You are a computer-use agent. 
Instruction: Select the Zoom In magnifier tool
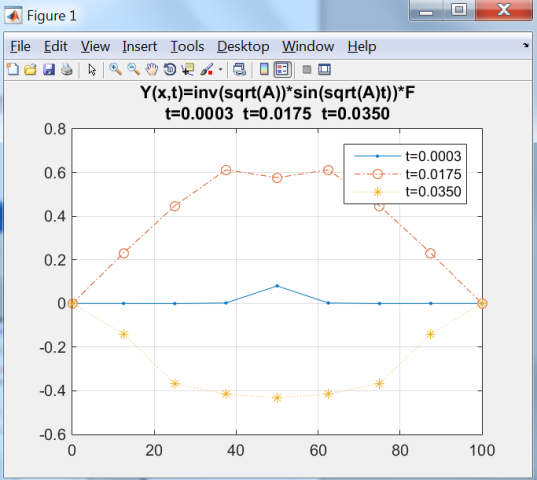tap(115, 70)
